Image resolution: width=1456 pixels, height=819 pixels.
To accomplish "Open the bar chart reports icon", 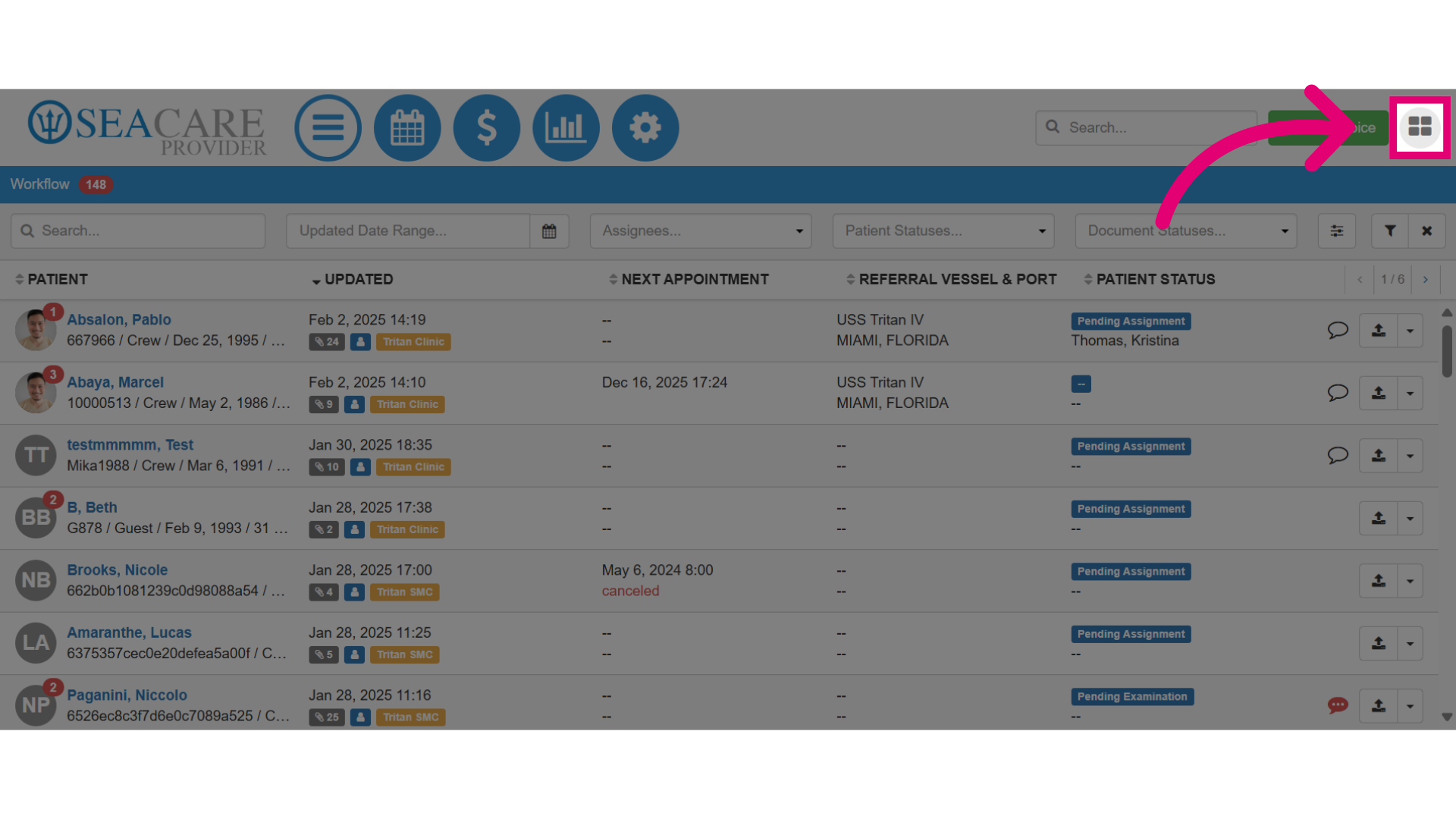I will 566,127.
